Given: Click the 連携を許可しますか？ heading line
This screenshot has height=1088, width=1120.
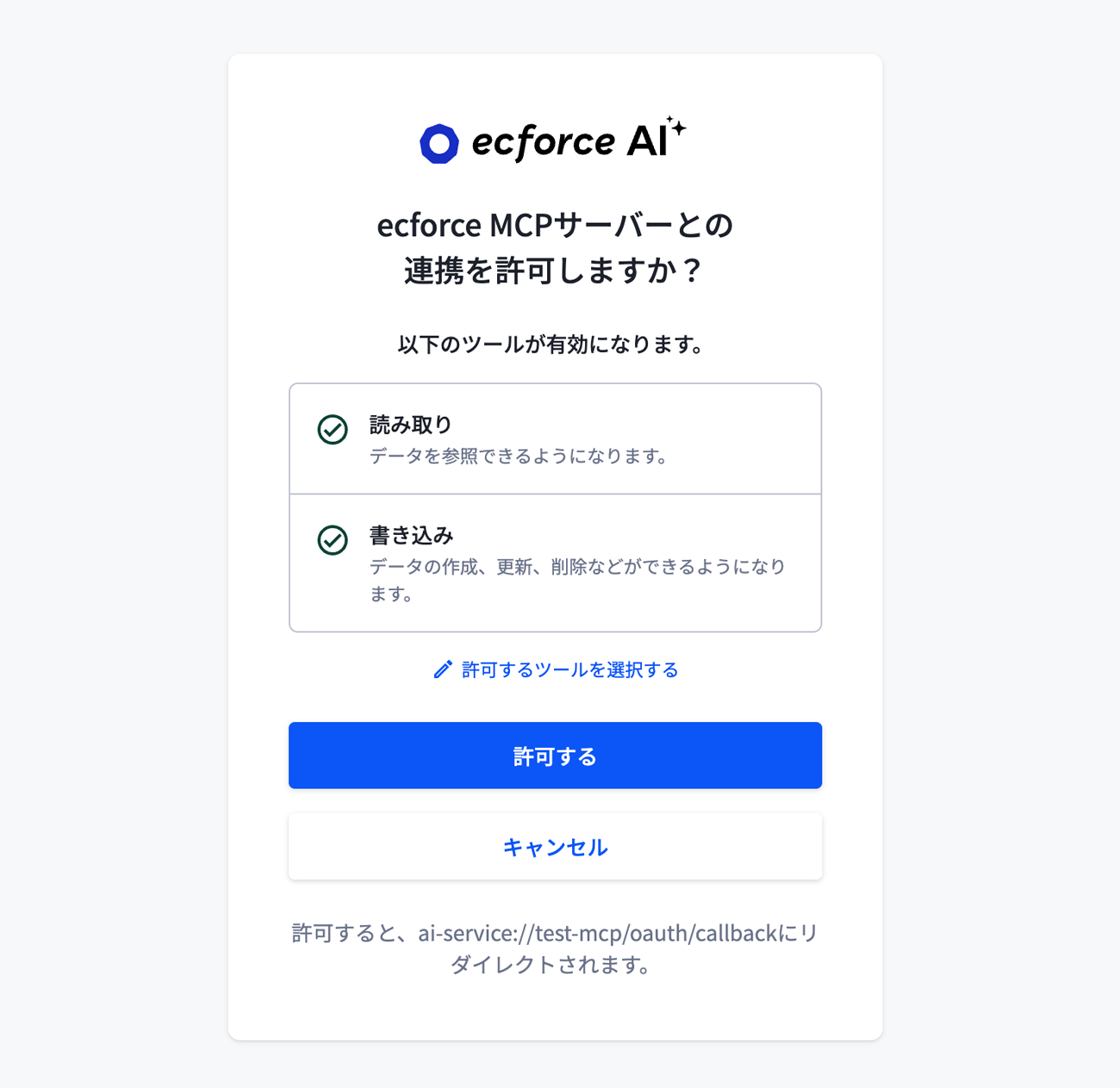Looking at the screenshot, I should 555,270.
